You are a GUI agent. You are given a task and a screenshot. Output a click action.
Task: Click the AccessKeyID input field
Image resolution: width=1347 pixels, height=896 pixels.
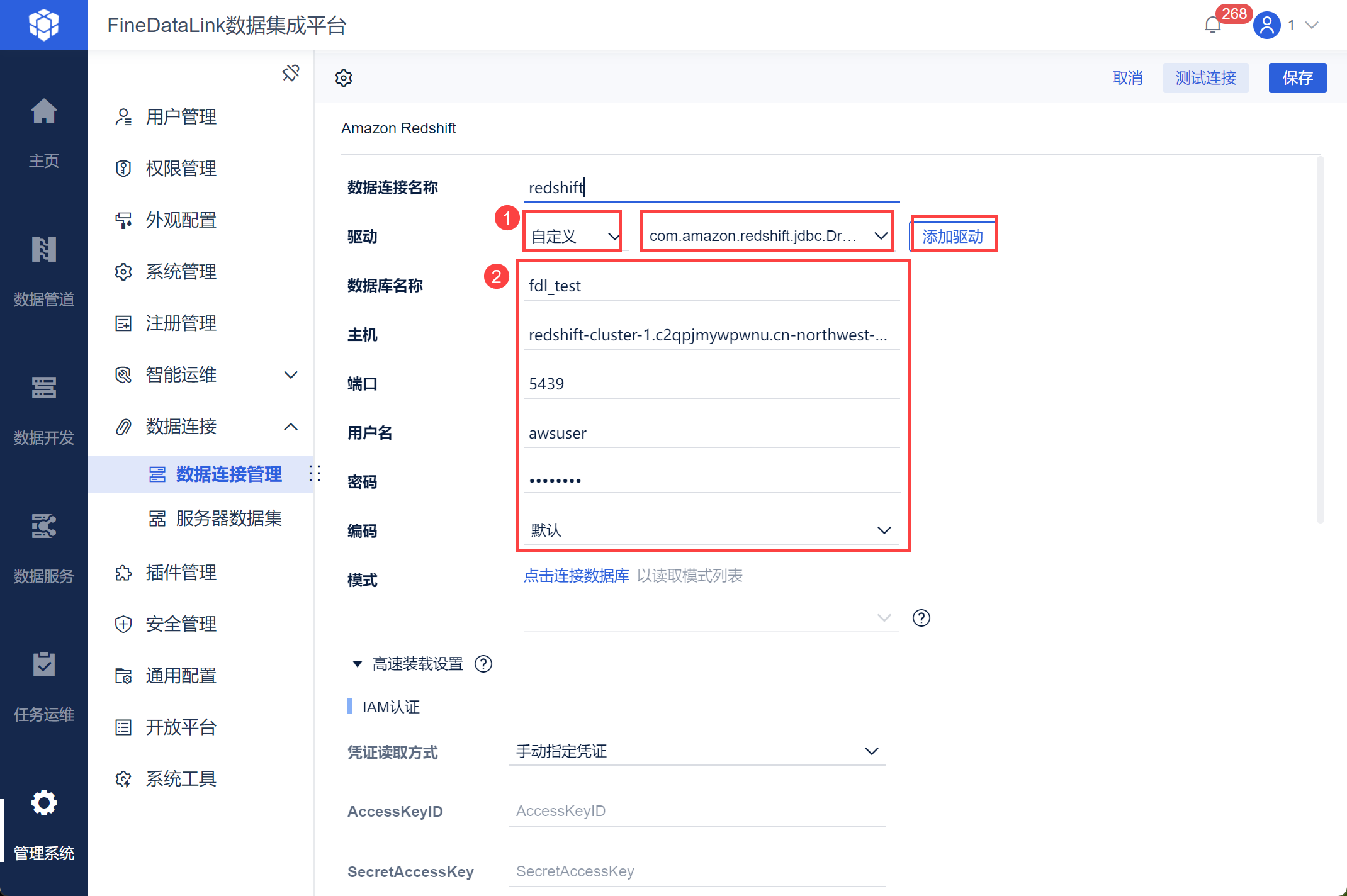tap(696, 811)
